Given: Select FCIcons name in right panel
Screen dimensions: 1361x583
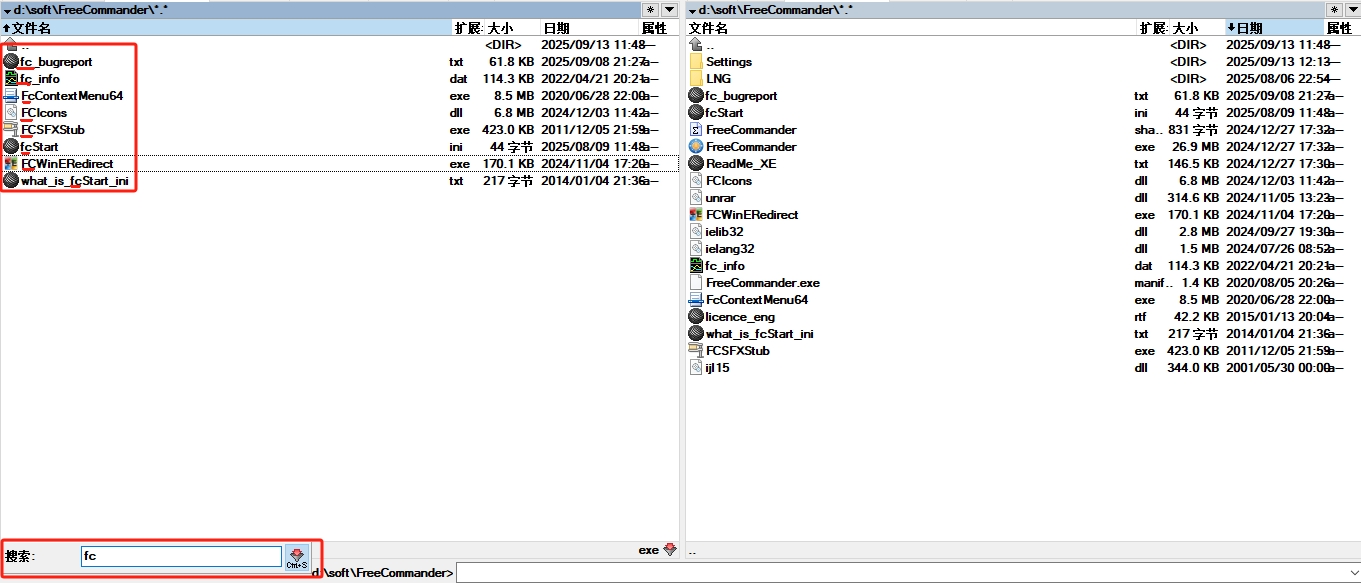Looking at the screenshot, I should 728,181.
